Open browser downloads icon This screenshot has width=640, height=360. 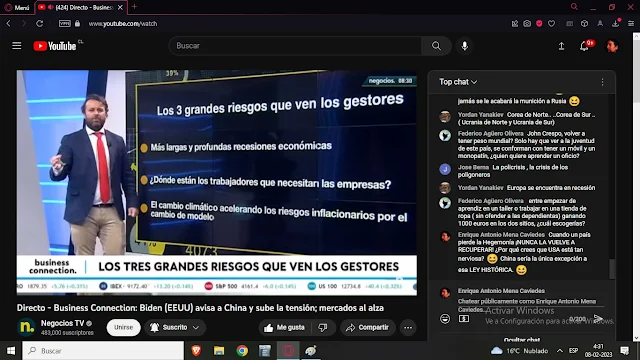pyautogui.click(x=616, y=23)
